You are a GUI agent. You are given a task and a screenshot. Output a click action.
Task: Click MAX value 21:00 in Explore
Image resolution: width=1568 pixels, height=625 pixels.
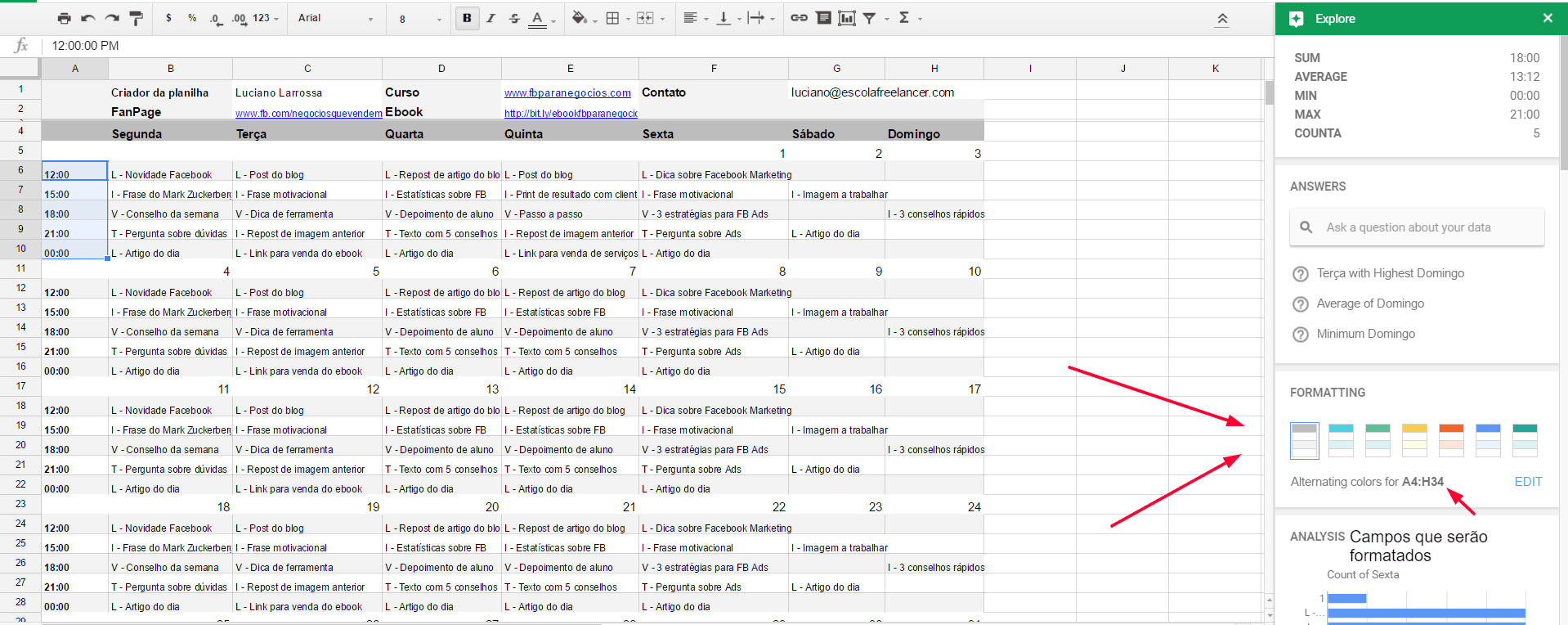[1524, 115]
